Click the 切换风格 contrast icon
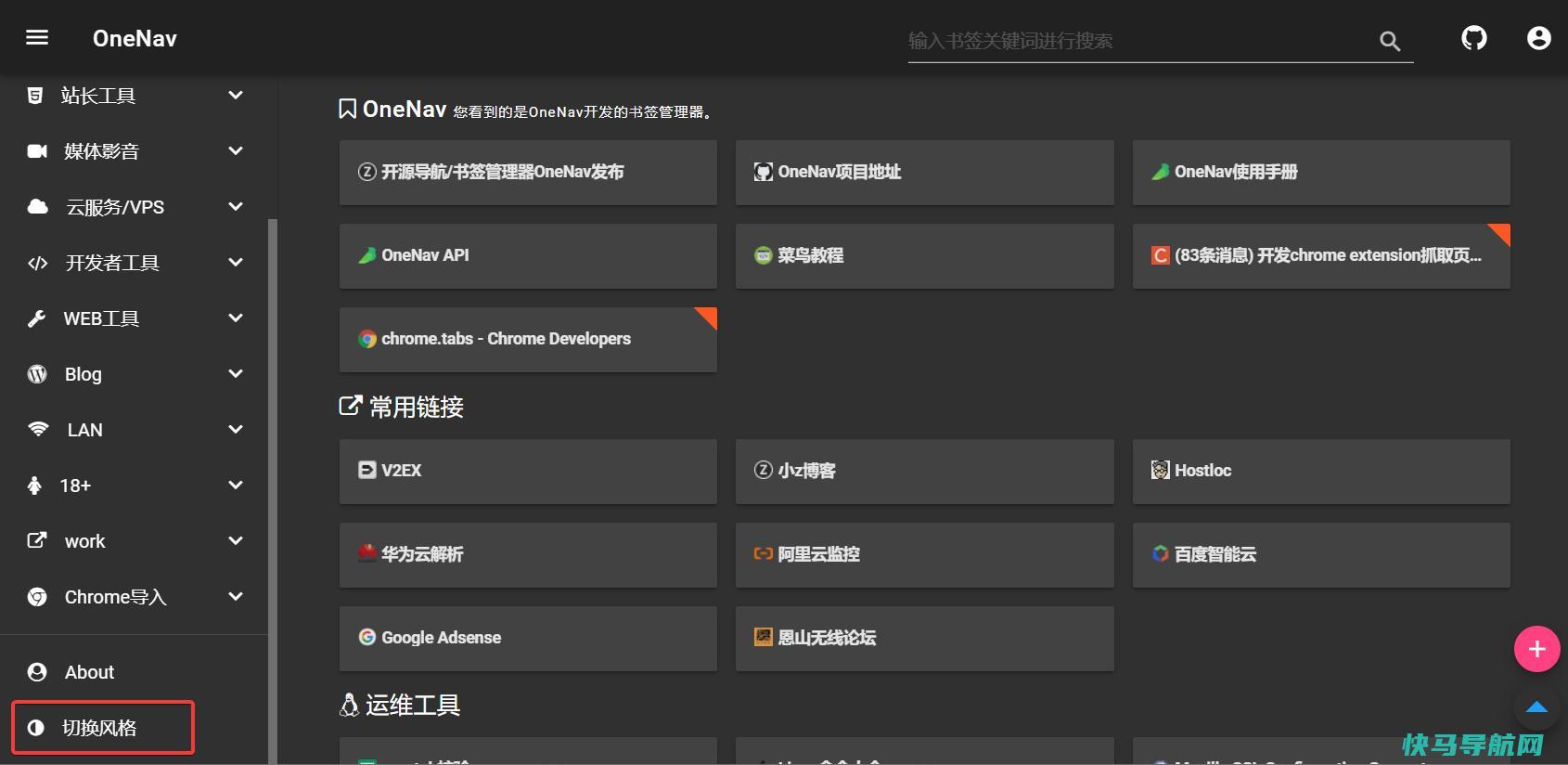The image size is (1568, 765). (36, 728)
